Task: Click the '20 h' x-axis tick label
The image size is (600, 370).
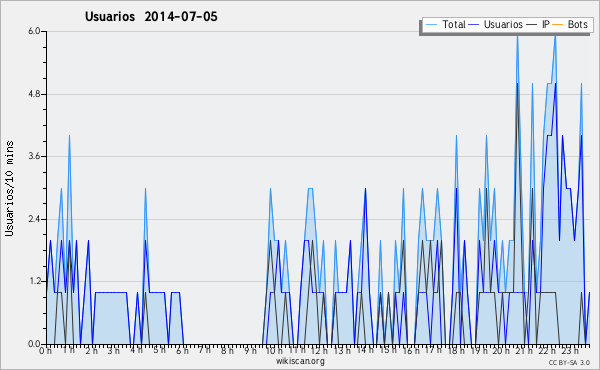Action: (x=501, y=350)
